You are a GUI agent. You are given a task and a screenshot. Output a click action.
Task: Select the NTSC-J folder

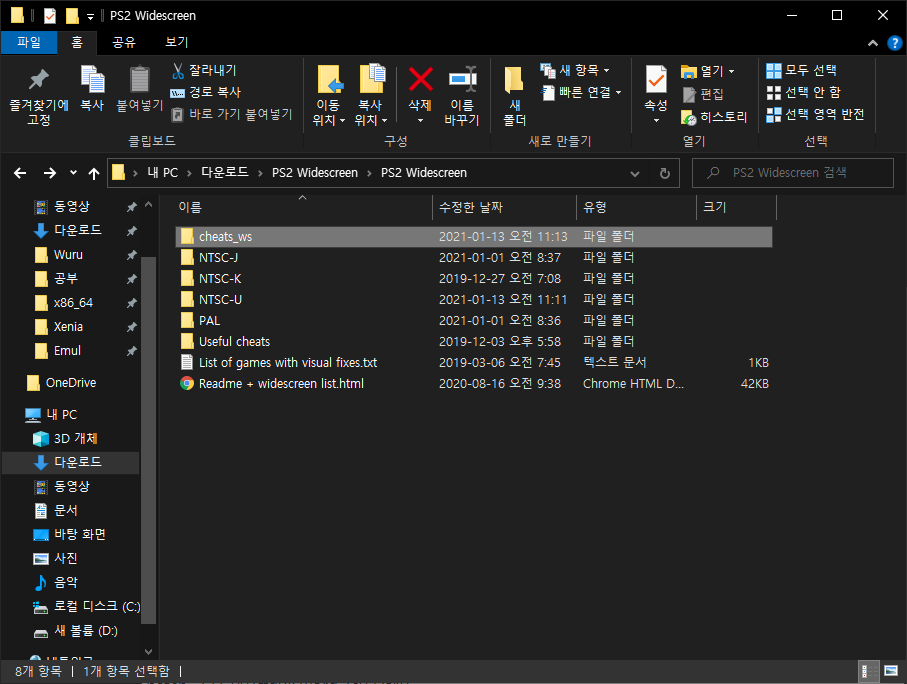[x=473, y=258]
